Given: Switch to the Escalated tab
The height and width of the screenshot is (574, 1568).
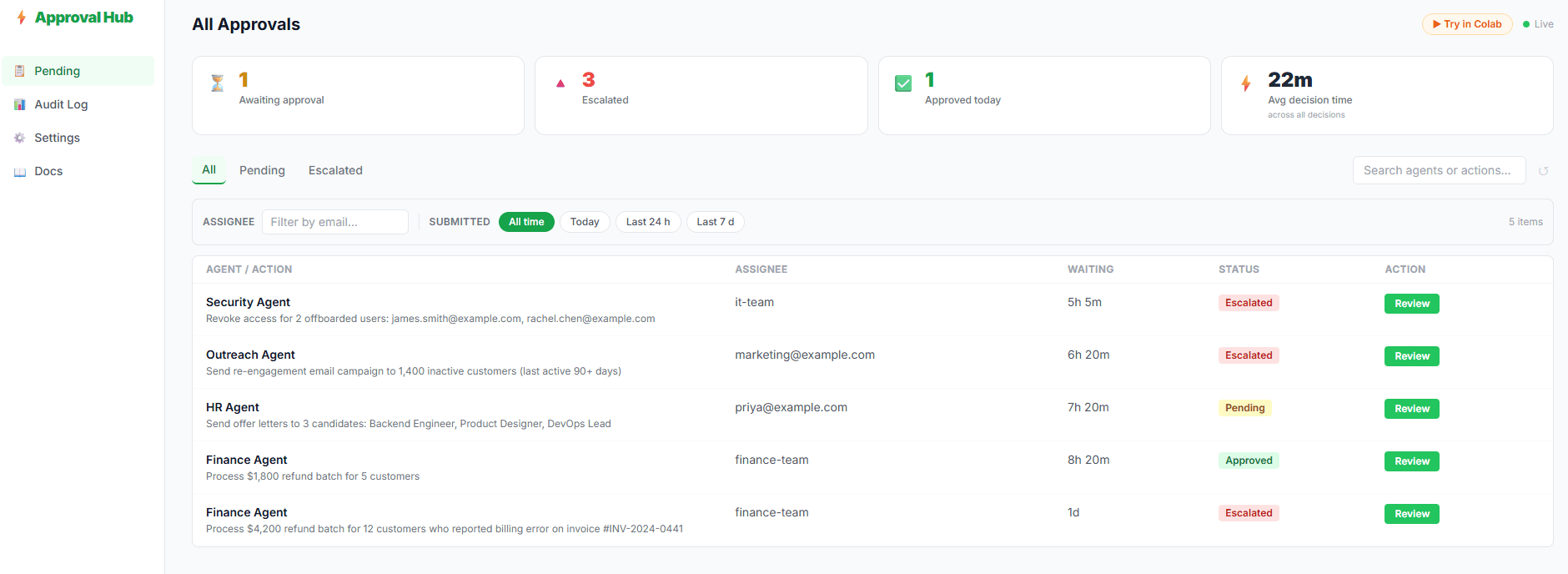Looking at the screenshot, I should (x=335, y=170).
